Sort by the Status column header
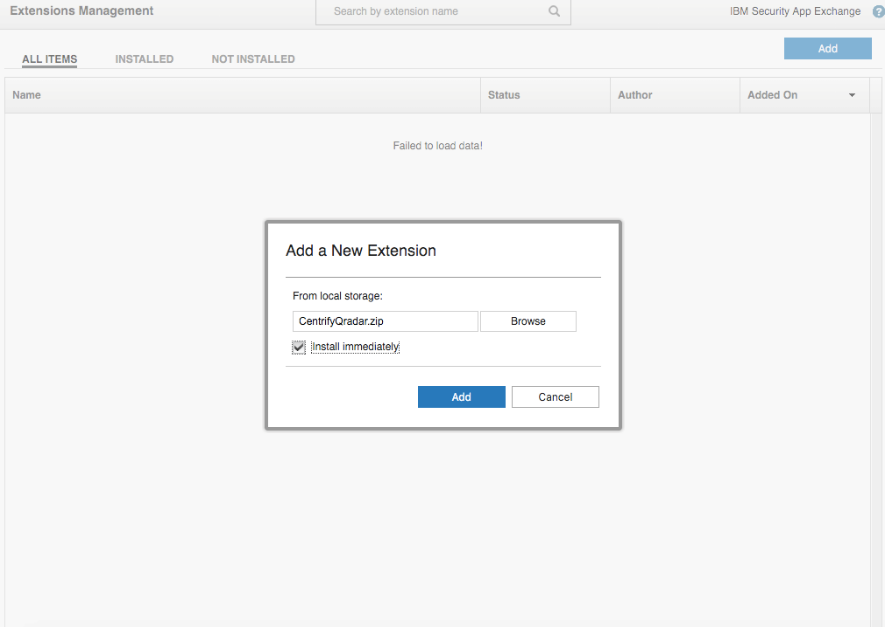Image resolution: width=885 pixels, height=627 pixels. [x=504, y=95]
